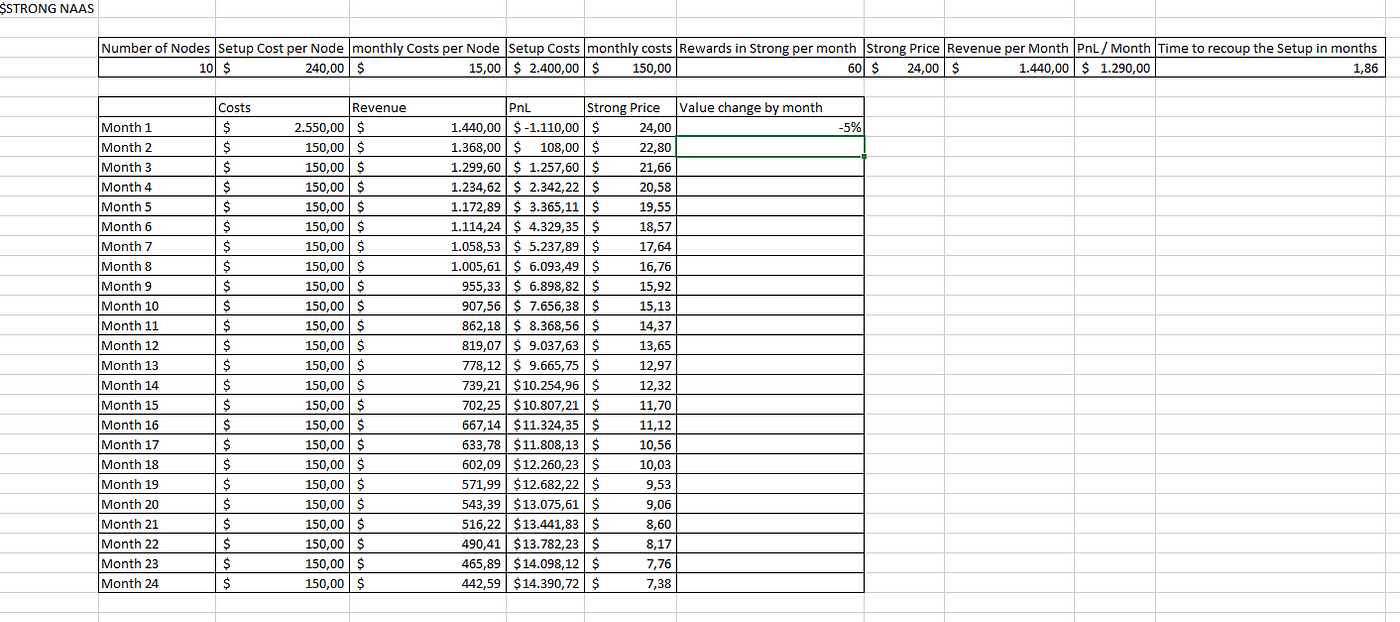This screenshot has width=1400, height=622.
Task: Click the Setup Cost per Node header
Action: pyautogui.click(x=282, y=48)
